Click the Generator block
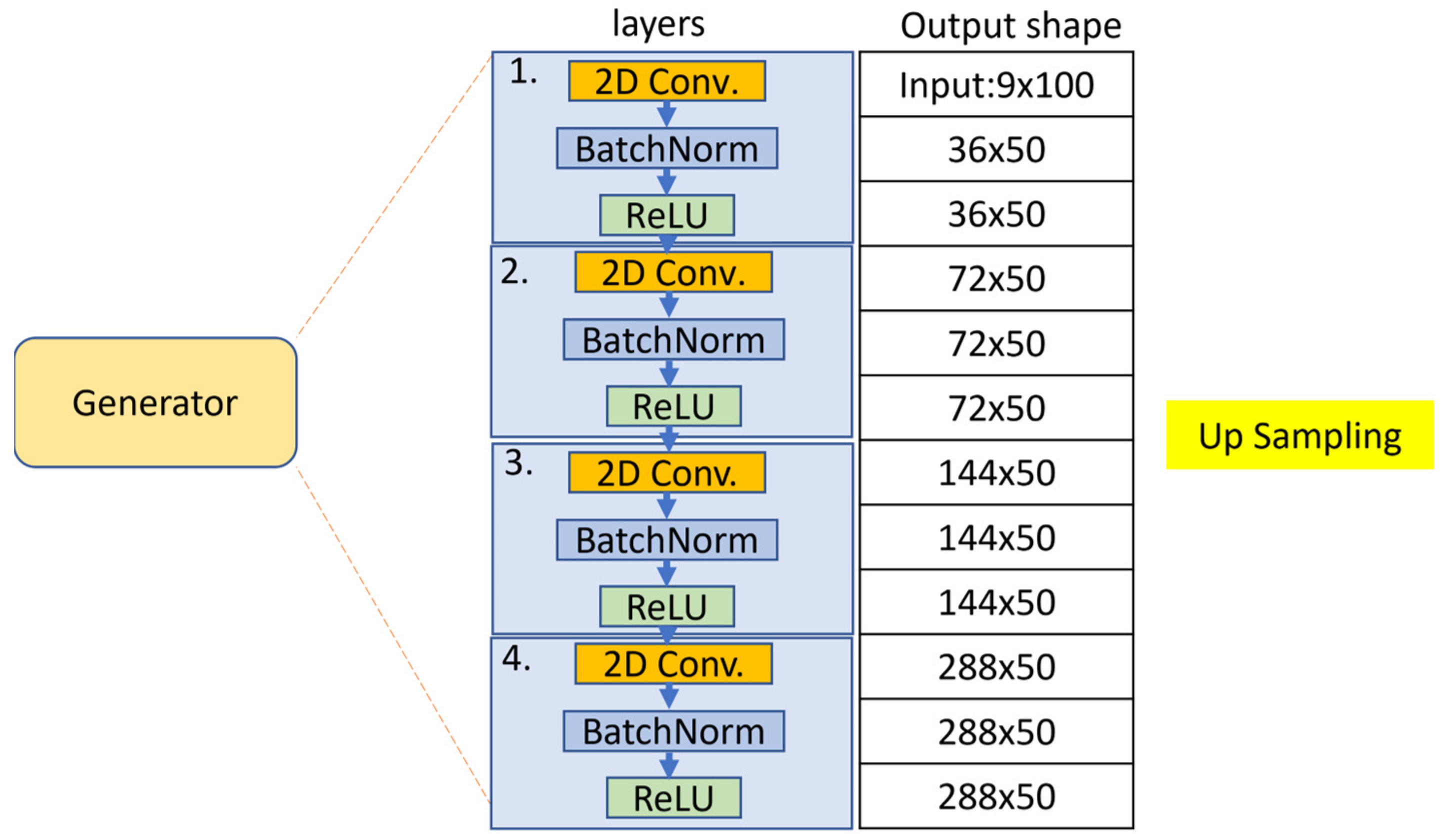1444x840 pixels. [155, 402]
